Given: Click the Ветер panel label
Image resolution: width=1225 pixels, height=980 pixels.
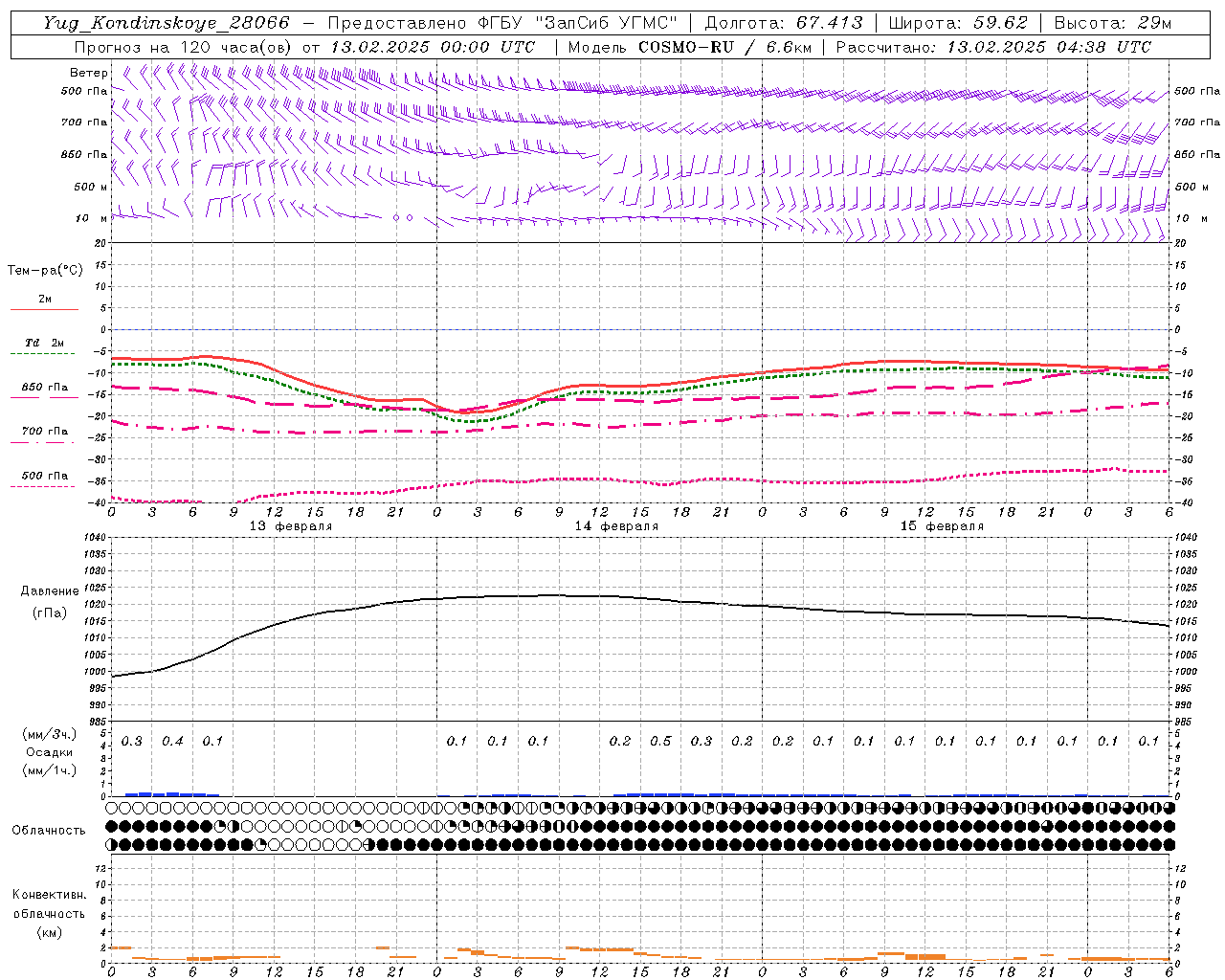Looking at the screenshot, I should [88, 73].
